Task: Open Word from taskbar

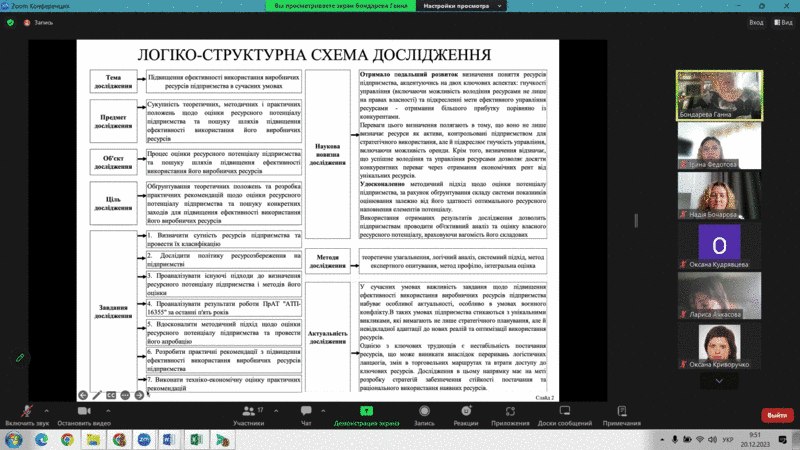Action: pos(169,439)
